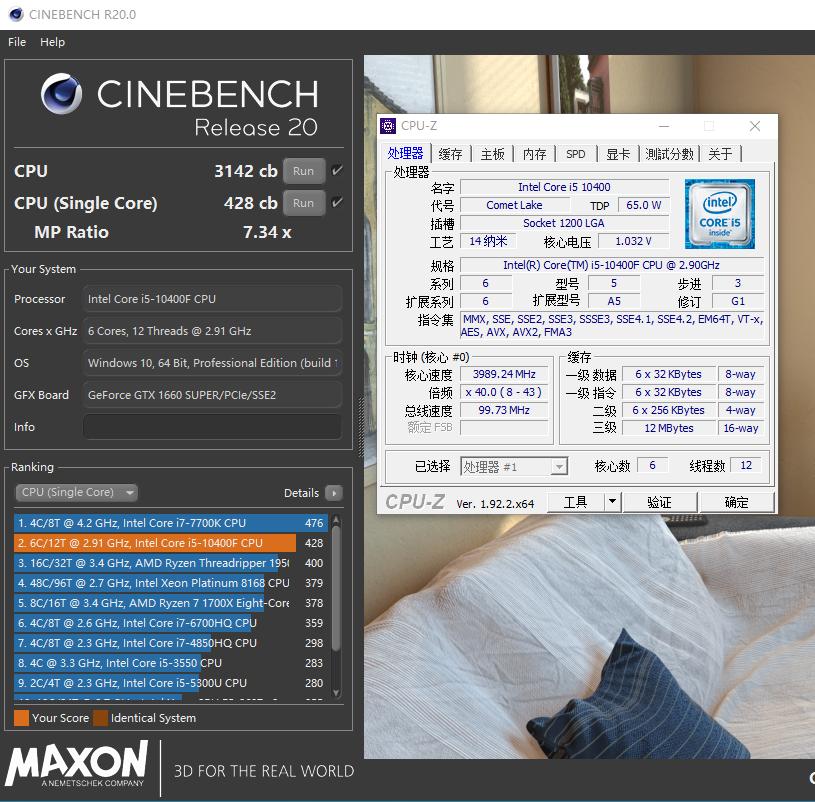Click the GFX Board field
This screenshot has width=815, height=802.
click(212, 395)
